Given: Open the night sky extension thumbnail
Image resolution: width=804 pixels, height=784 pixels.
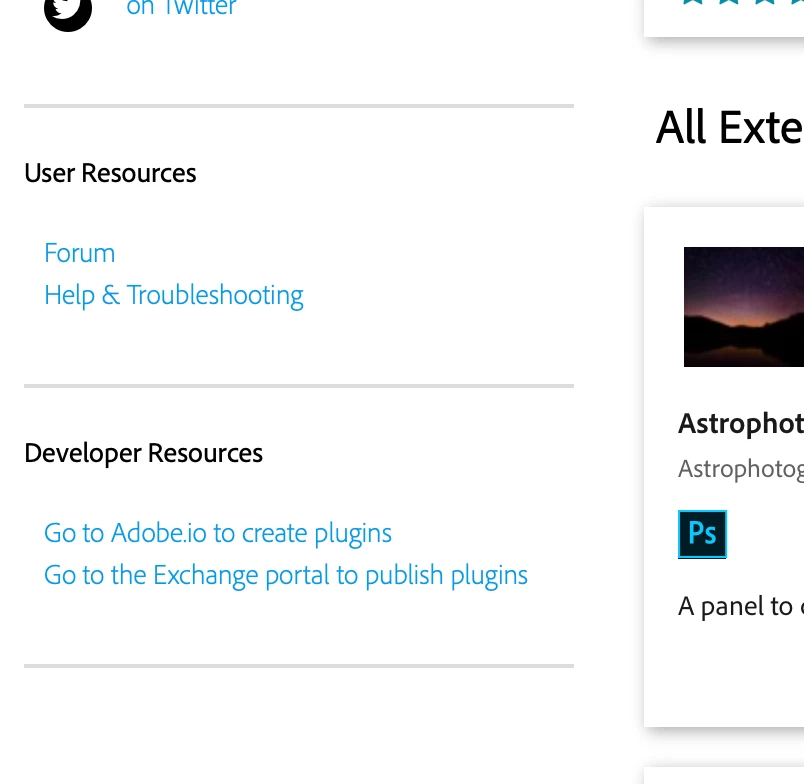Looking at the screenshot, I should pos(744,307).
